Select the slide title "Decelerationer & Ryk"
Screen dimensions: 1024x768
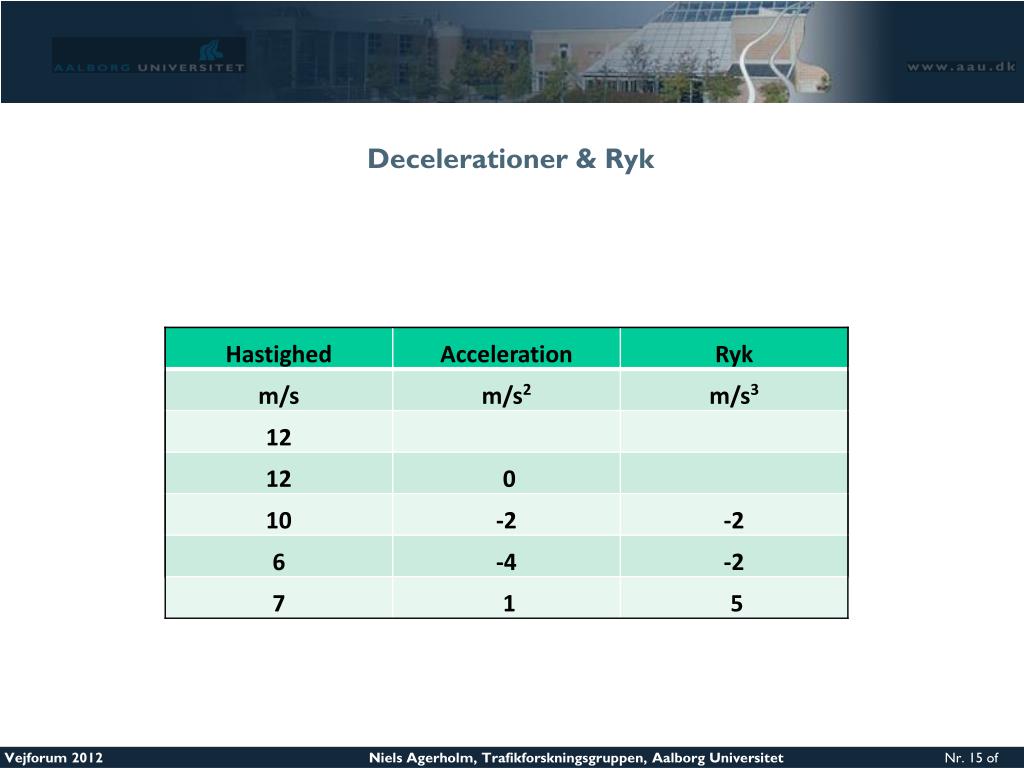tap(511, 159)
